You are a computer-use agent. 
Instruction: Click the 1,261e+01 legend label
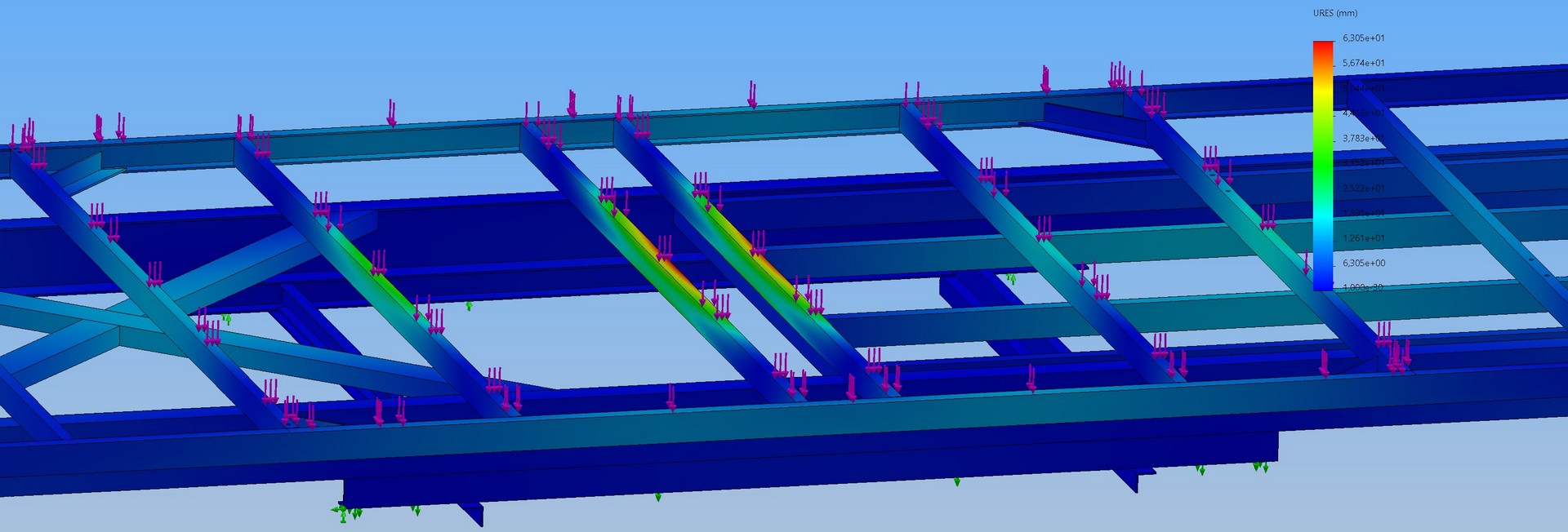1363,238
